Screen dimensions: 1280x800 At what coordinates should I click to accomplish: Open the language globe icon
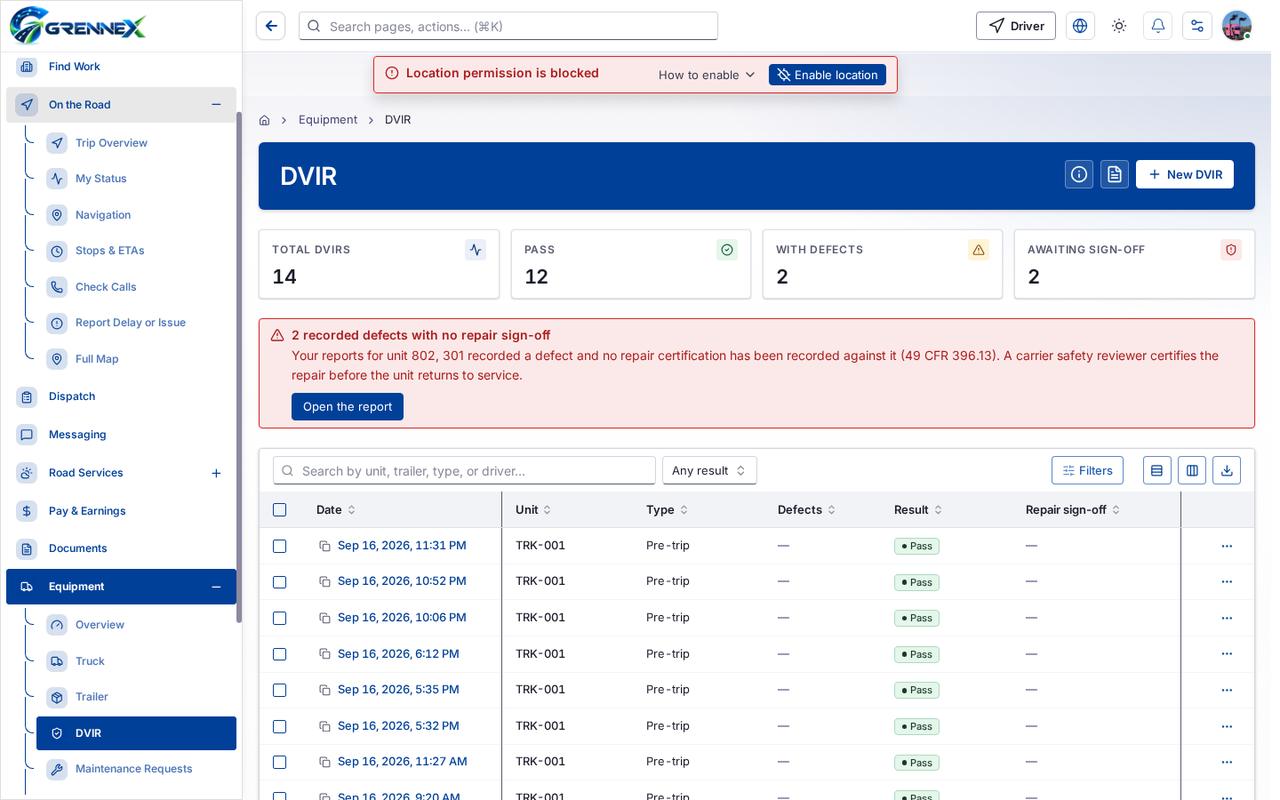pos(1080,26)
